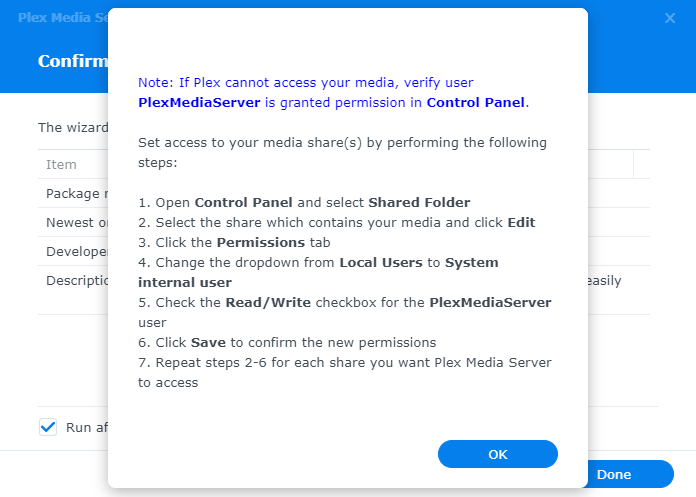Click the OK button in the dialog
Image resolution: width=696 pixels, height=497 pixels.
pyautogui.click(x=498, y=454)
